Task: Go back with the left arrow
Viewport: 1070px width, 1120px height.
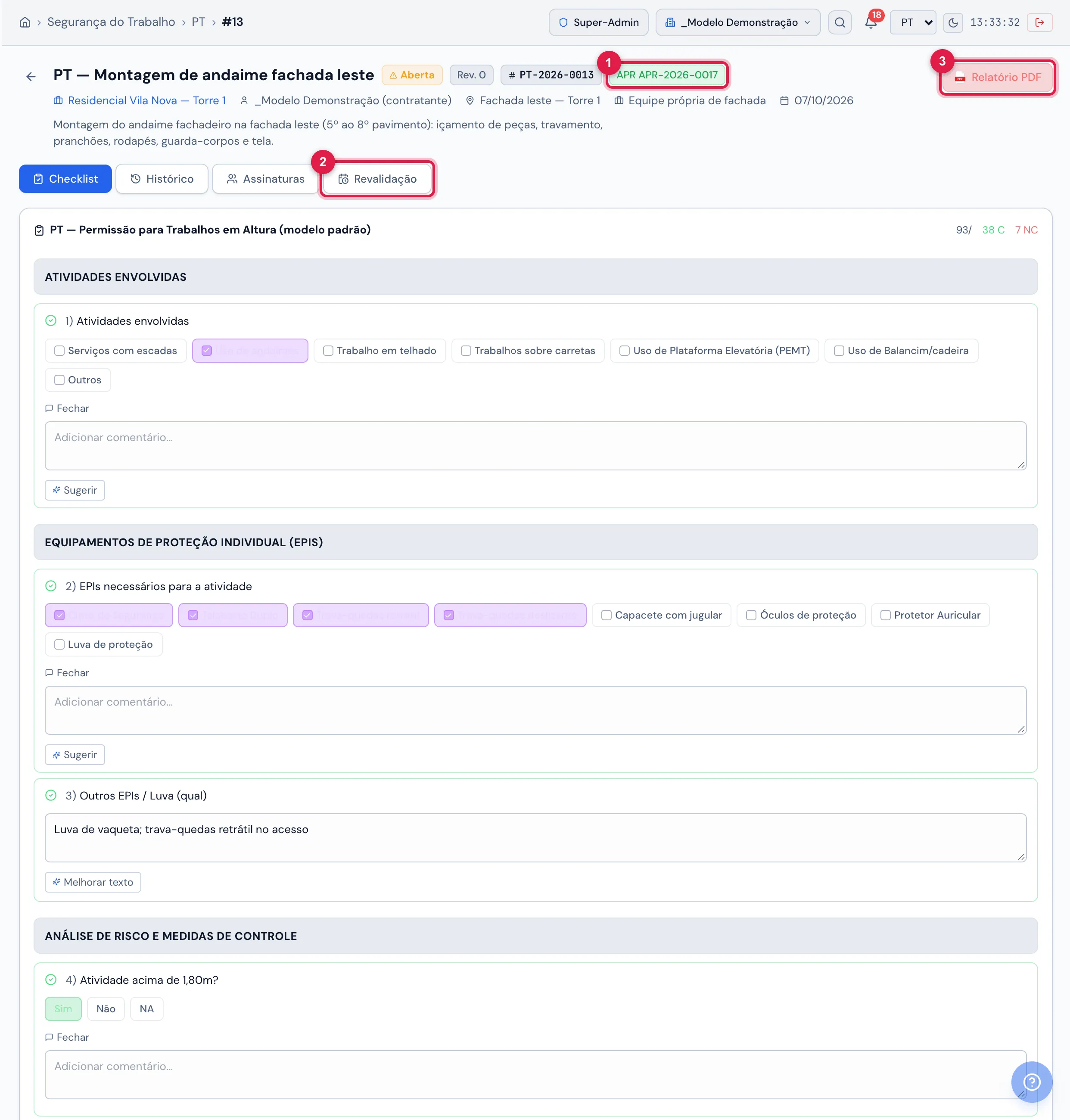Action: point(31,76)
